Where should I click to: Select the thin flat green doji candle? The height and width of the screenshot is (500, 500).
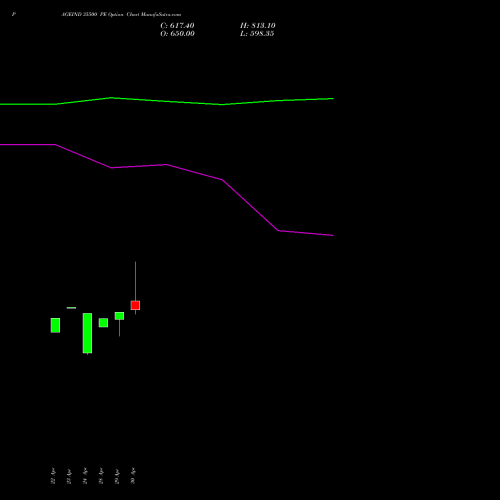pyautogui.click(x=71, y=308)
